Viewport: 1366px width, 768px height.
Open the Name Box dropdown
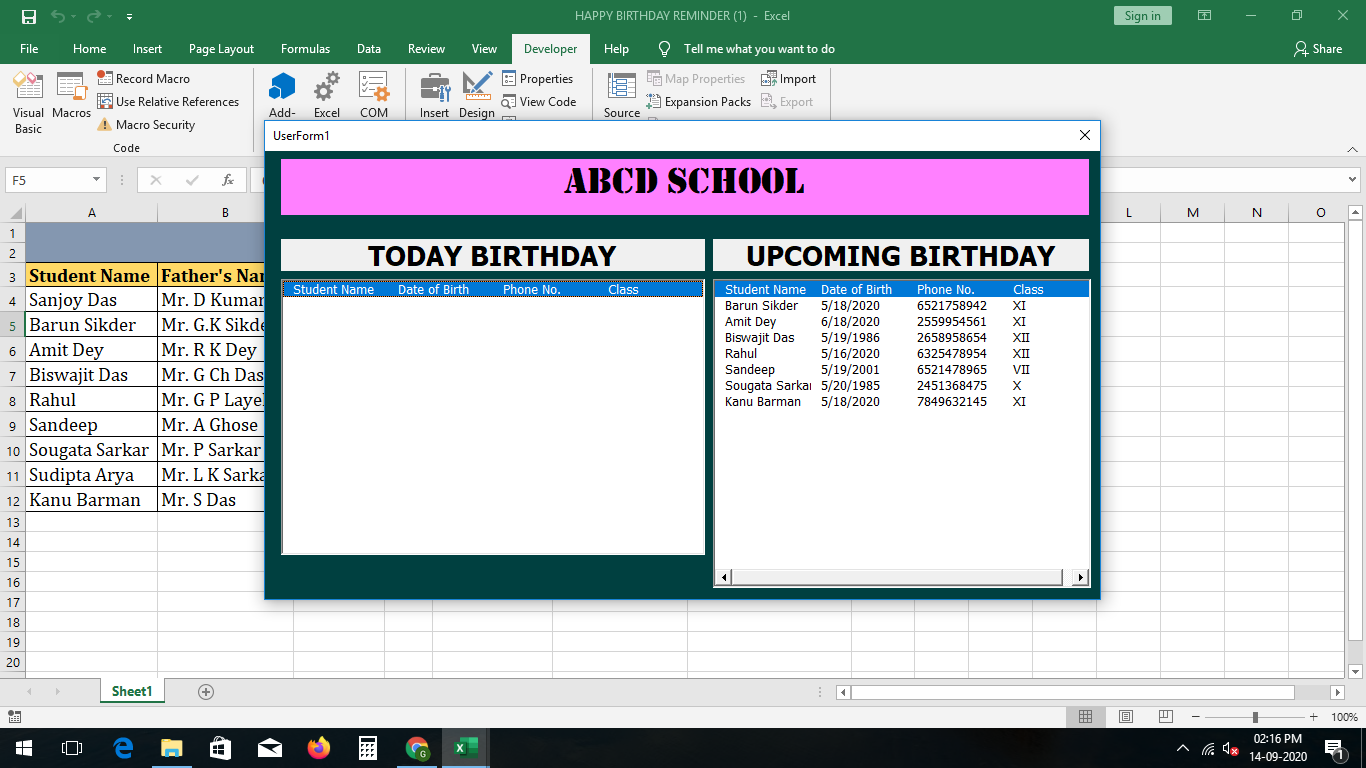coord(95,179)
